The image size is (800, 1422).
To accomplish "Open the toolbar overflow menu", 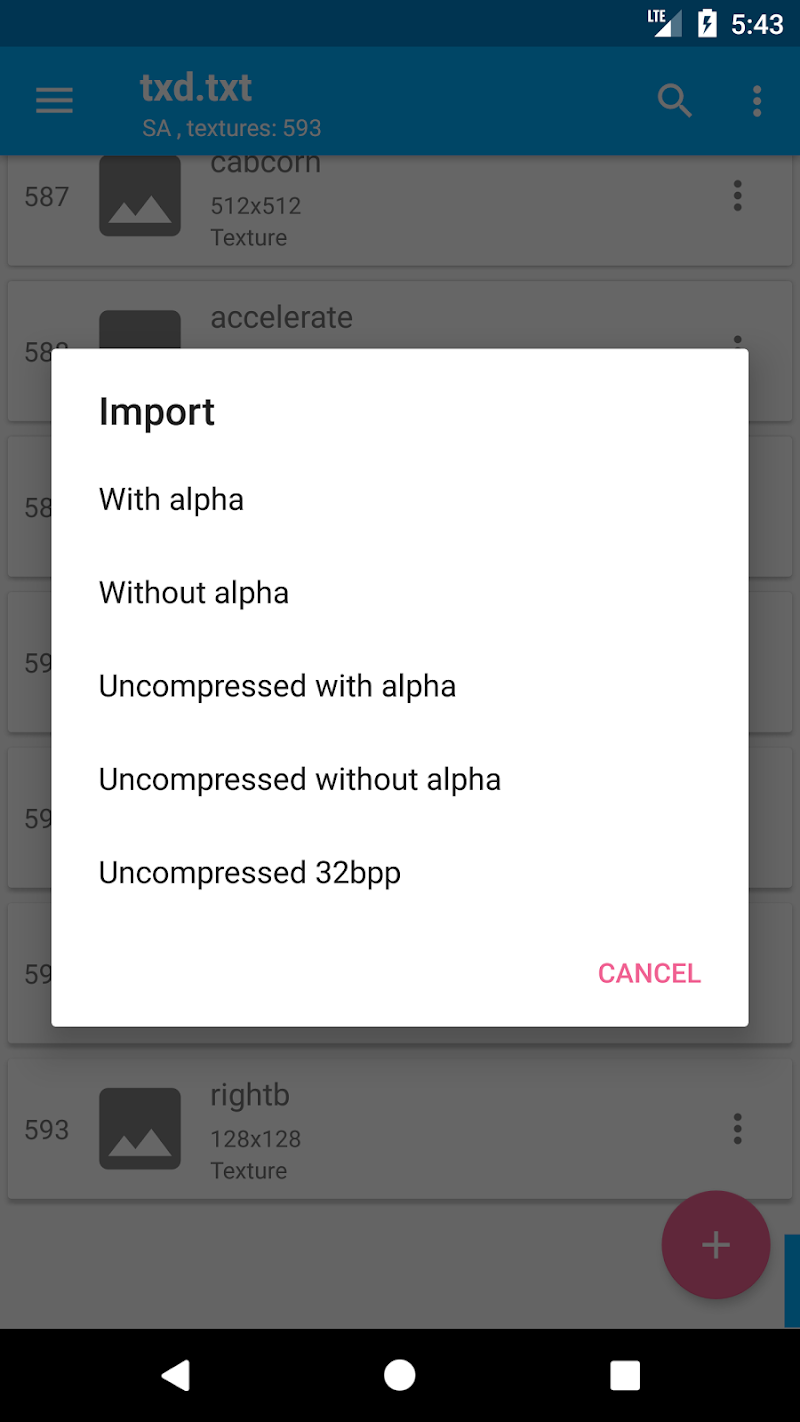I will point(757,100).
